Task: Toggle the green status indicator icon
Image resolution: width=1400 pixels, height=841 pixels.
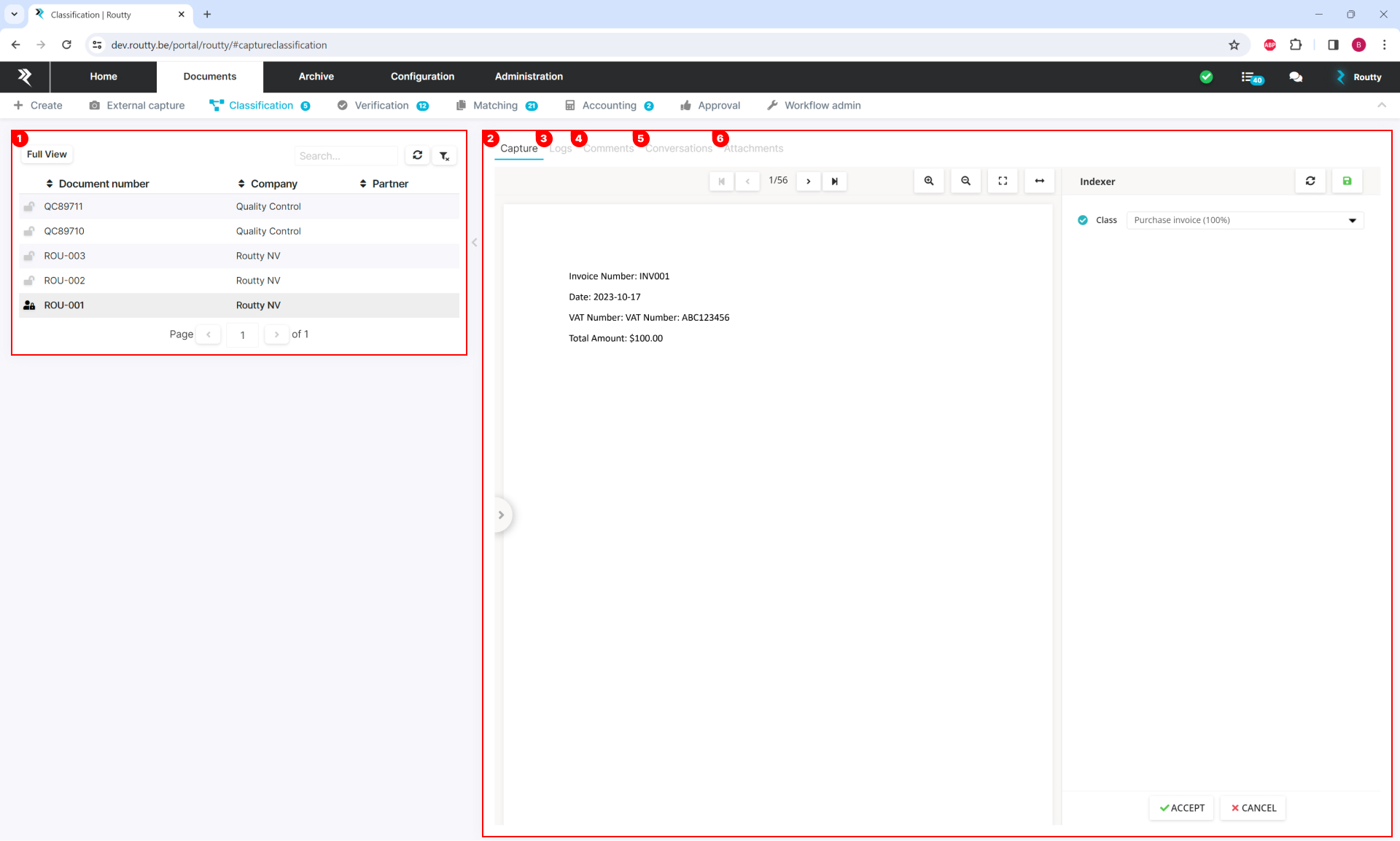Action: [x=1208, y=77]
